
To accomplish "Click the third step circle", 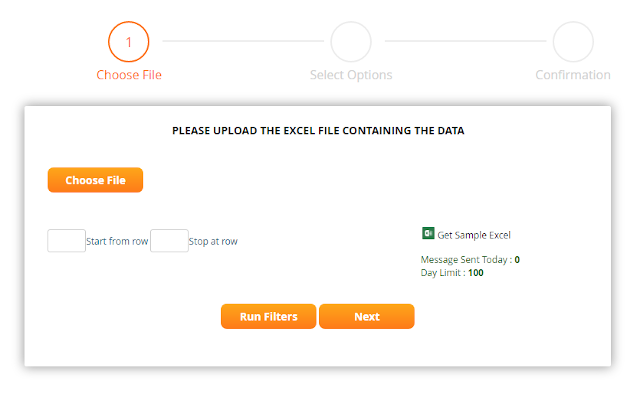I will coord(573,42).
